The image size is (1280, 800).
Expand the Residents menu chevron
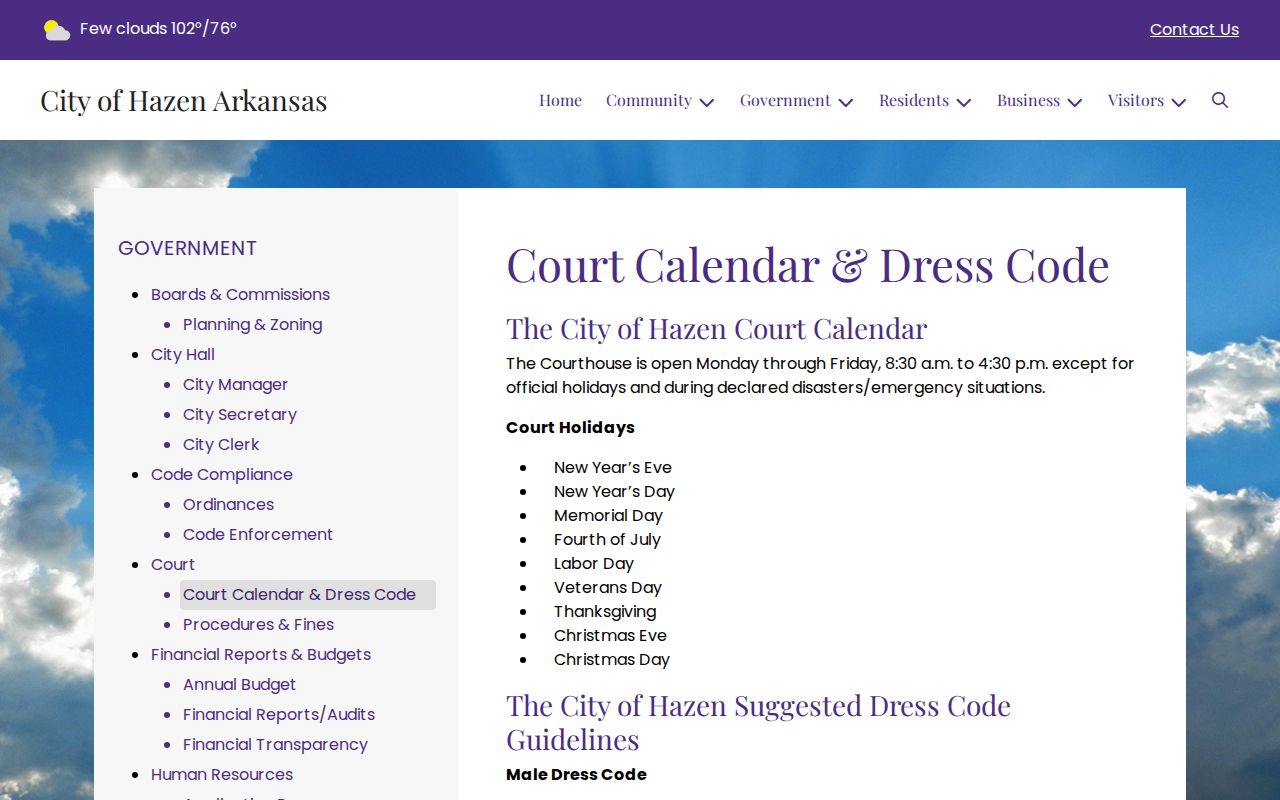[964, 102]
